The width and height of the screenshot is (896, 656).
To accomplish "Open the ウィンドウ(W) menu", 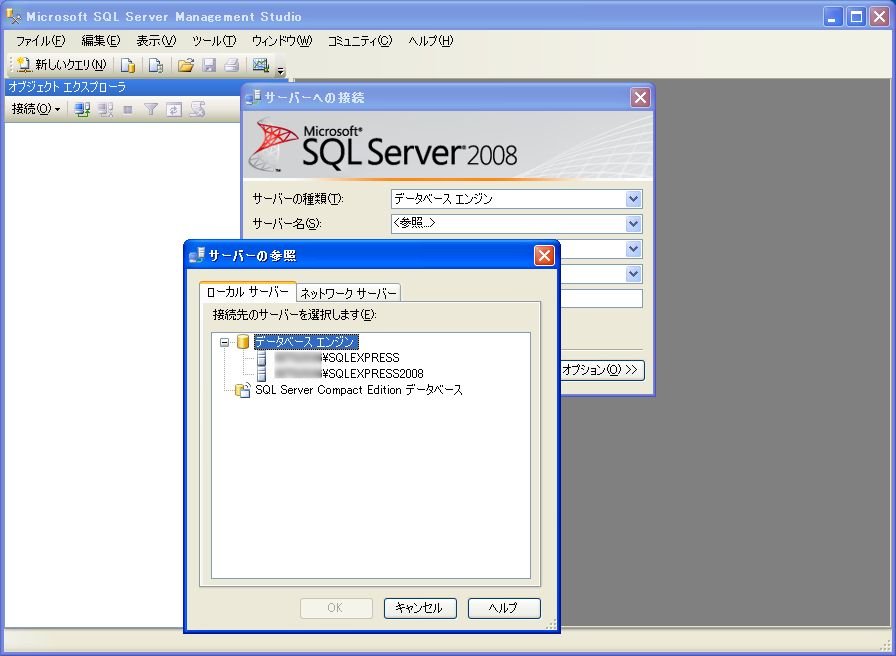I will (282, 41).
